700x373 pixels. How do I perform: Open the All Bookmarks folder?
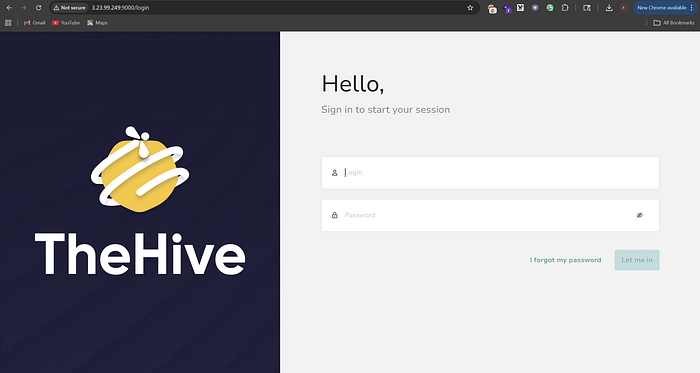(674, 23)
